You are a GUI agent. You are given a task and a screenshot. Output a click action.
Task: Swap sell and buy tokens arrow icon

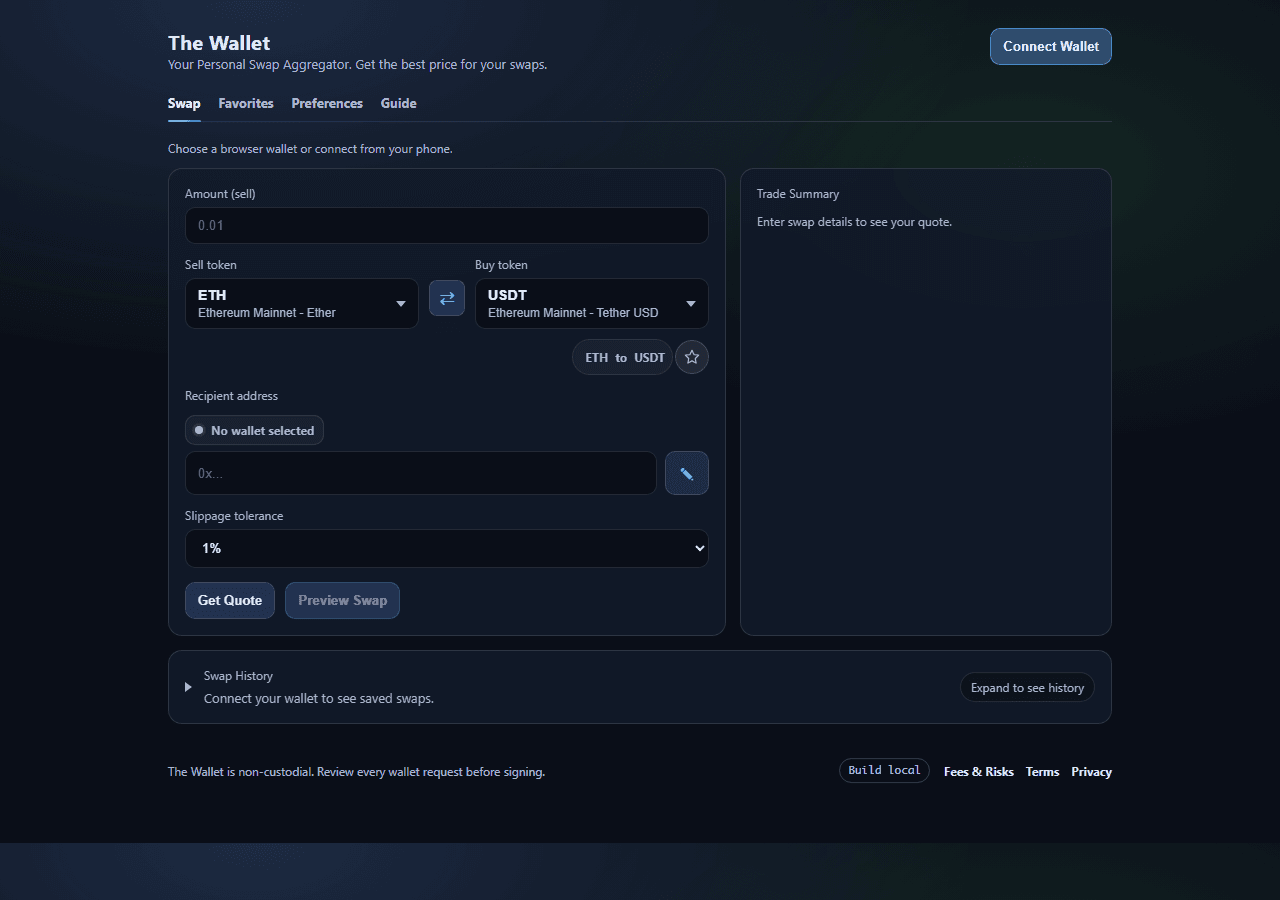447,298
